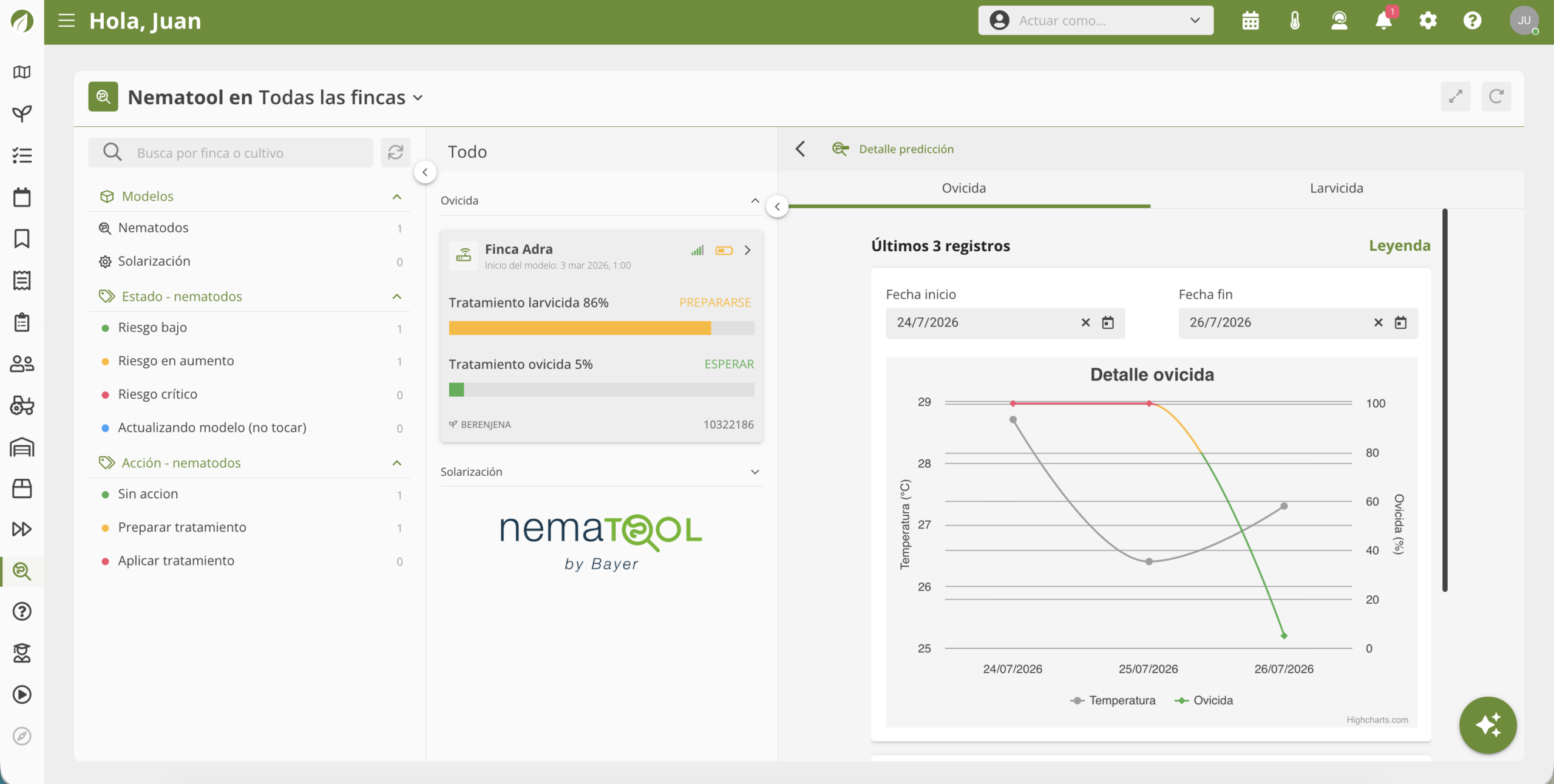Screen dimensions: 1554x784
Task: Open the Nematool sidebar icon
Action: (22, 571)
